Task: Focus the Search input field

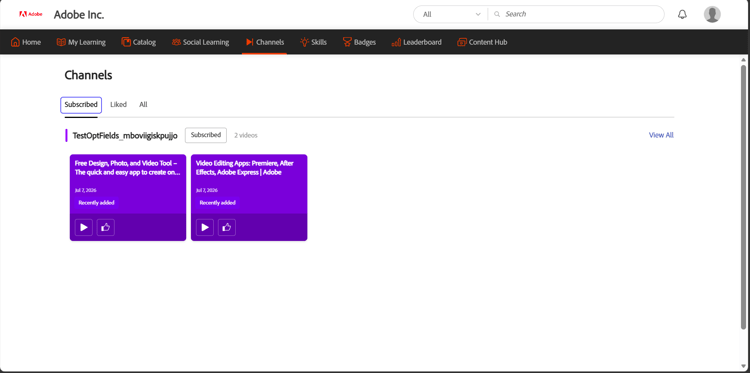Action: [x=575, y=14]
